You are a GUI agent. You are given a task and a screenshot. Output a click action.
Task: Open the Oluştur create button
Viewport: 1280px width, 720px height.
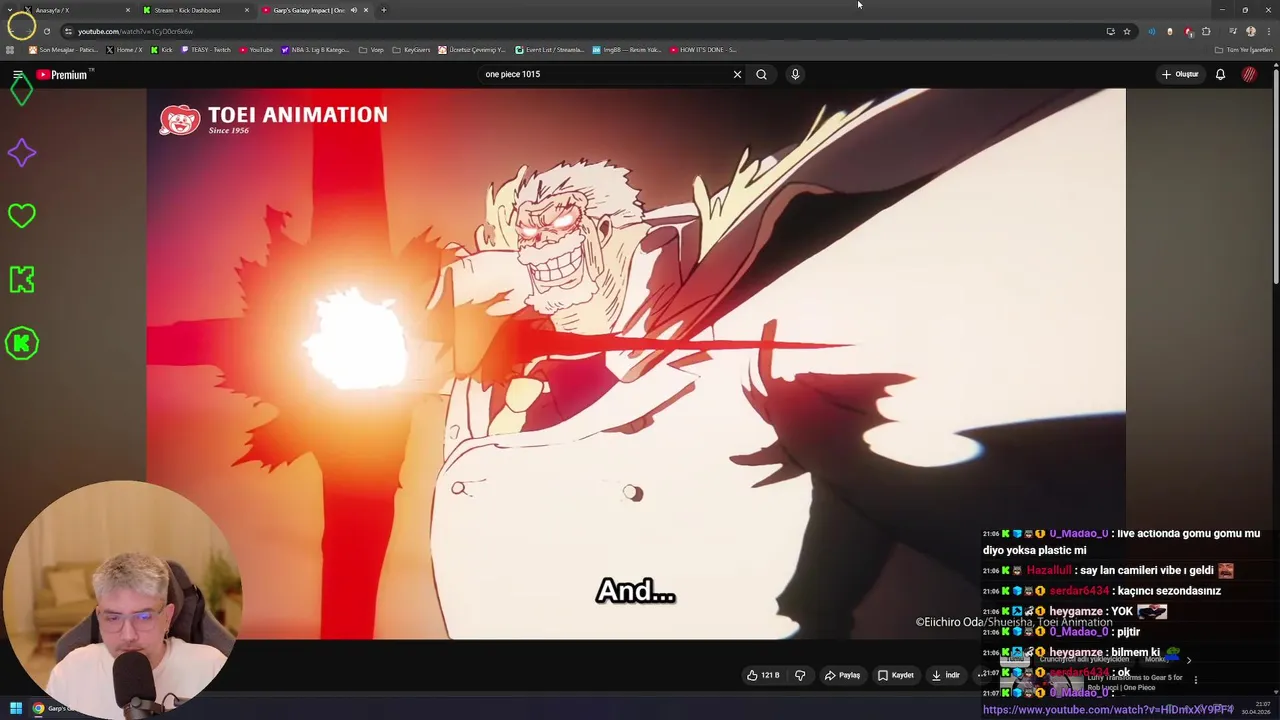[x=1180, y=74]
